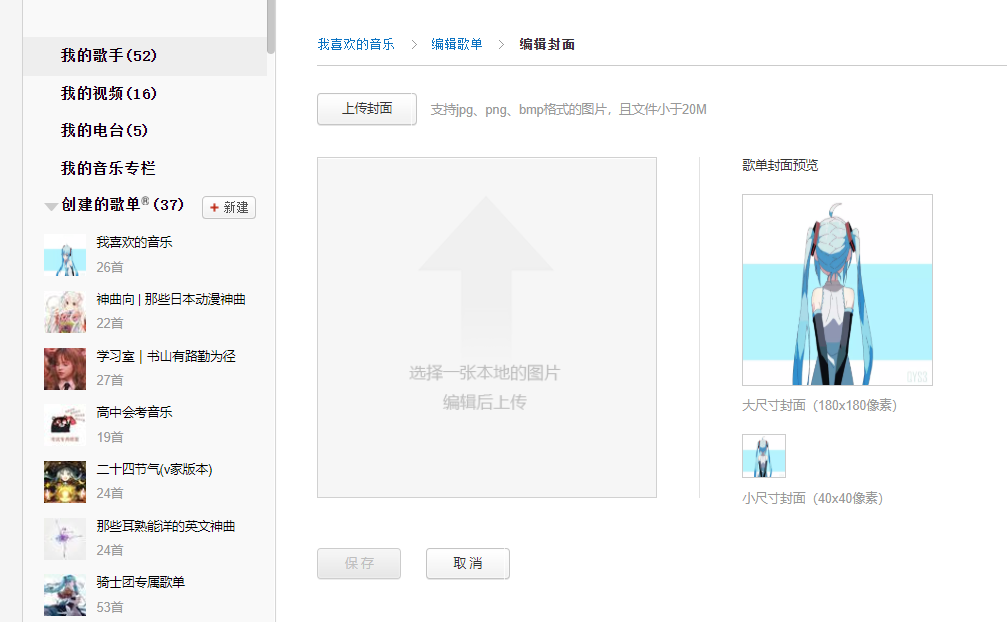
Task: Open 我的电台 (5) sidebar entry
Action: 104,130
